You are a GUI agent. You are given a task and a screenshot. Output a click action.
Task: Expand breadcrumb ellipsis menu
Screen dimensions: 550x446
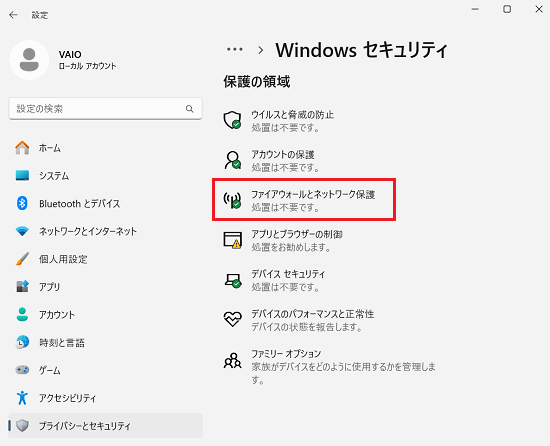(235, 49)
